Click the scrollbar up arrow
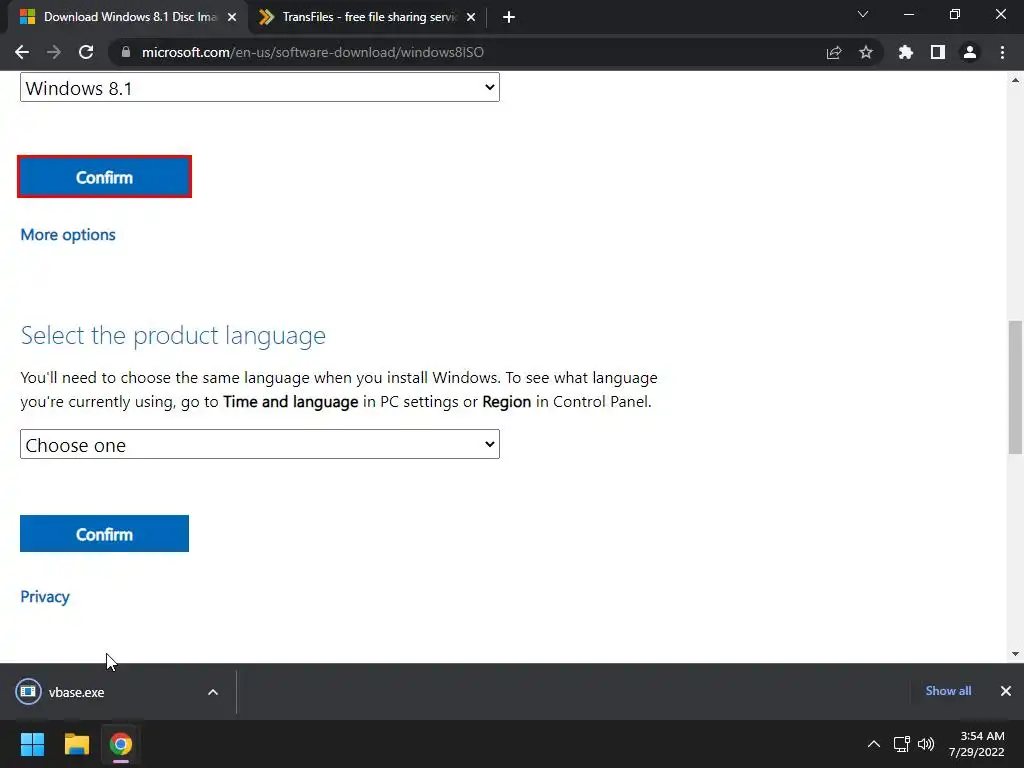Screen dimensions: 1024x768 pyautogui.click(x=1015, y=80)
